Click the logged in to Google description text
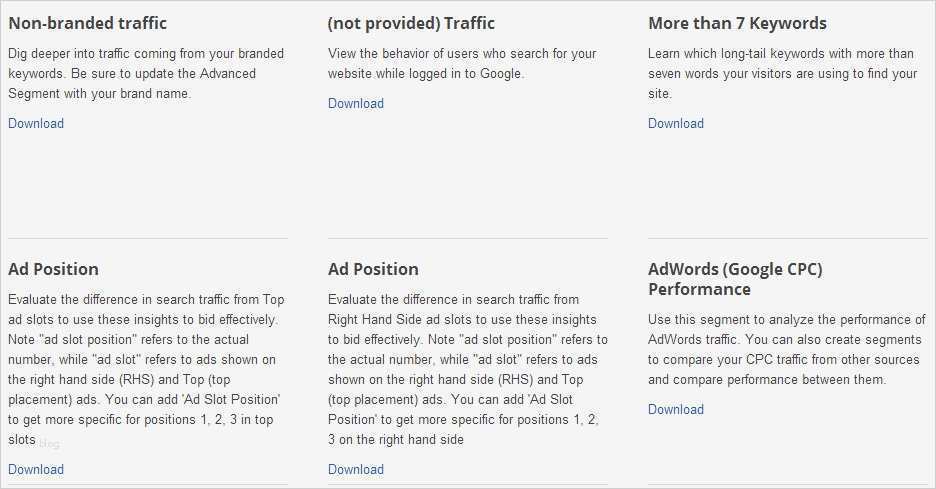 coord(460,64)
